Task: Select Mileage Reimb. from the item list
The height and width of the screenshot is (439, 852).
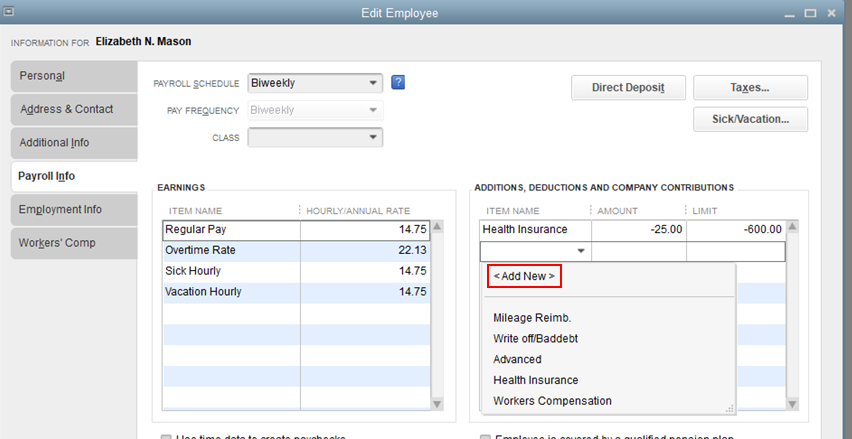Action: click(531, 317)
